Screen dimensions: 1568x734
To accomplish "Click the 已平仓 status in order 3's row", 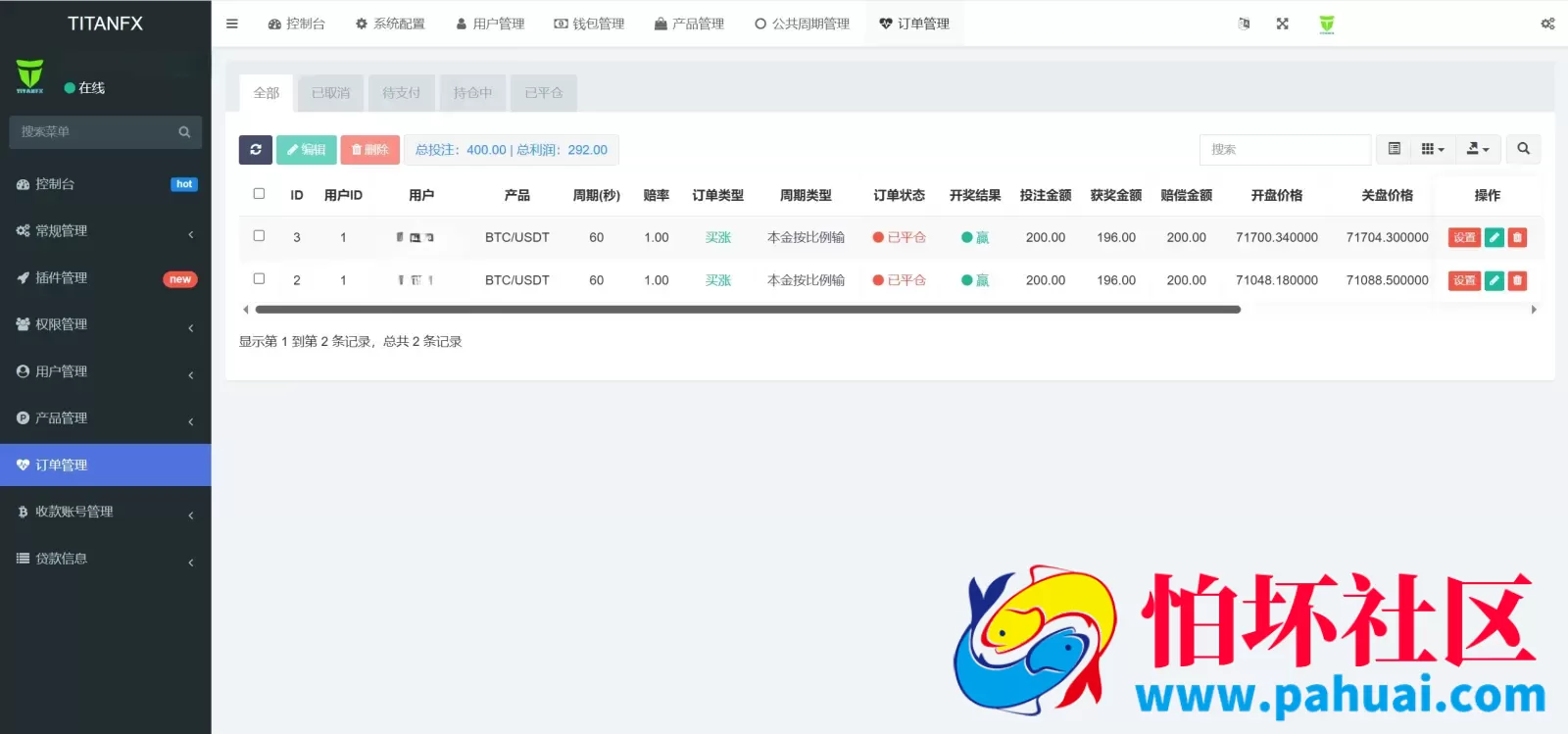I will (x=900, y=237).
